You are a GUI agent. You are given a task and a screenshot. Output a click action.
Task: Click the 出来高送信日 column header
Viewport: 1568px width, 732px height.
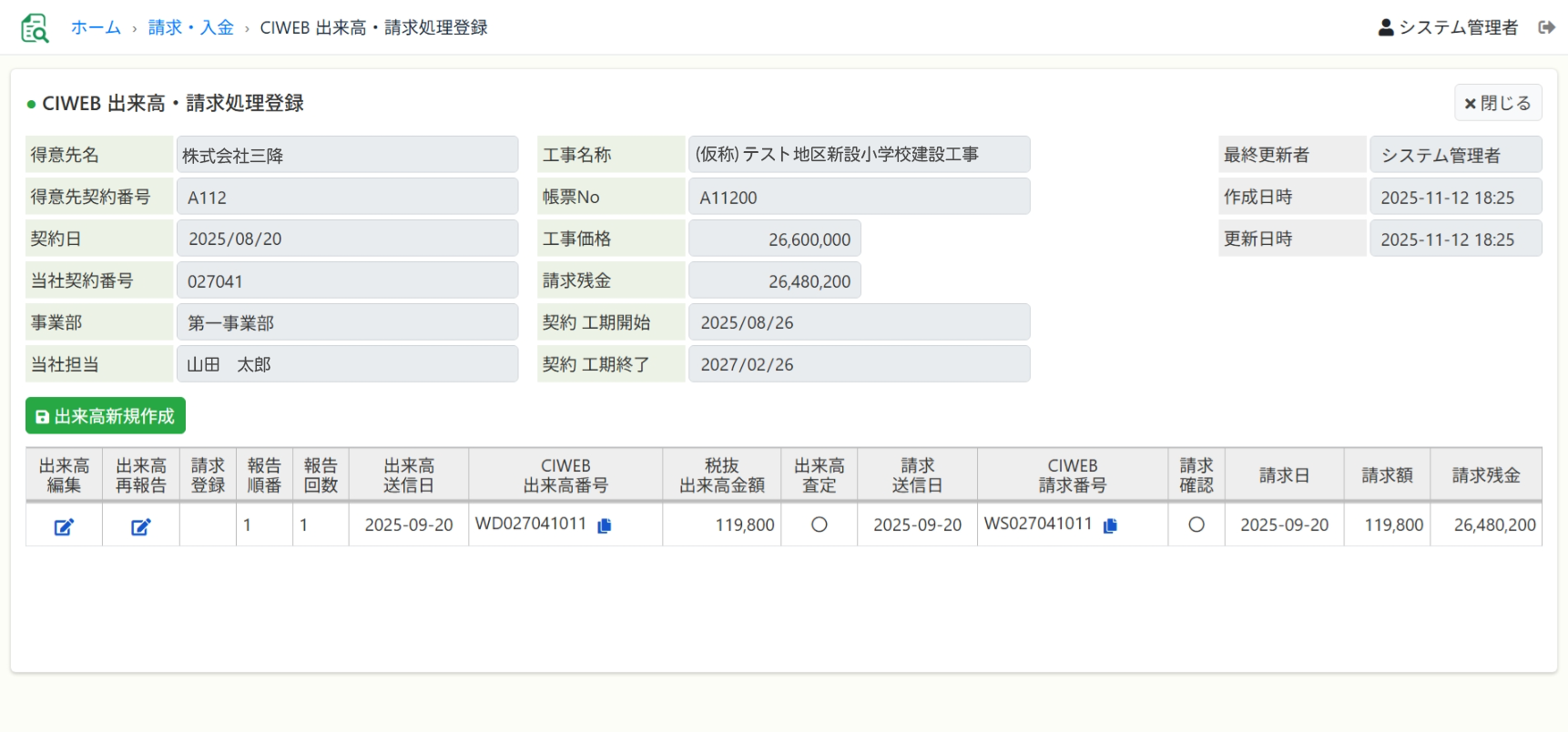408,475
